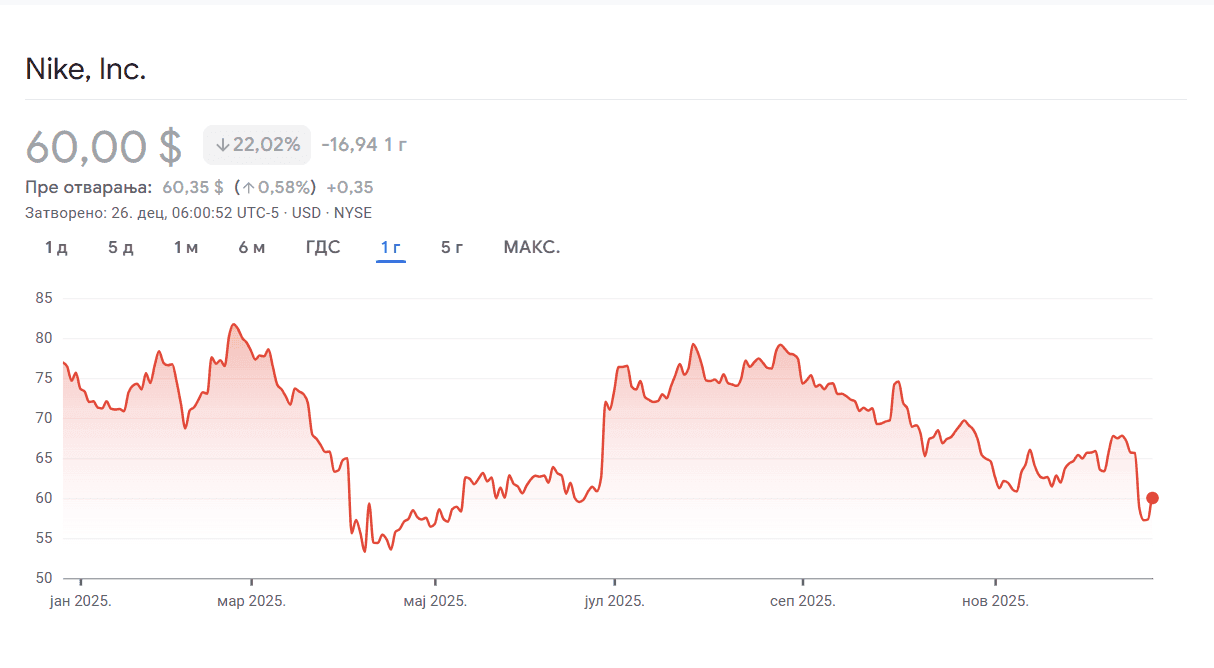1214x668 pixels.
Task: Click the 60,00 $ current price
Action: point(104,146)
